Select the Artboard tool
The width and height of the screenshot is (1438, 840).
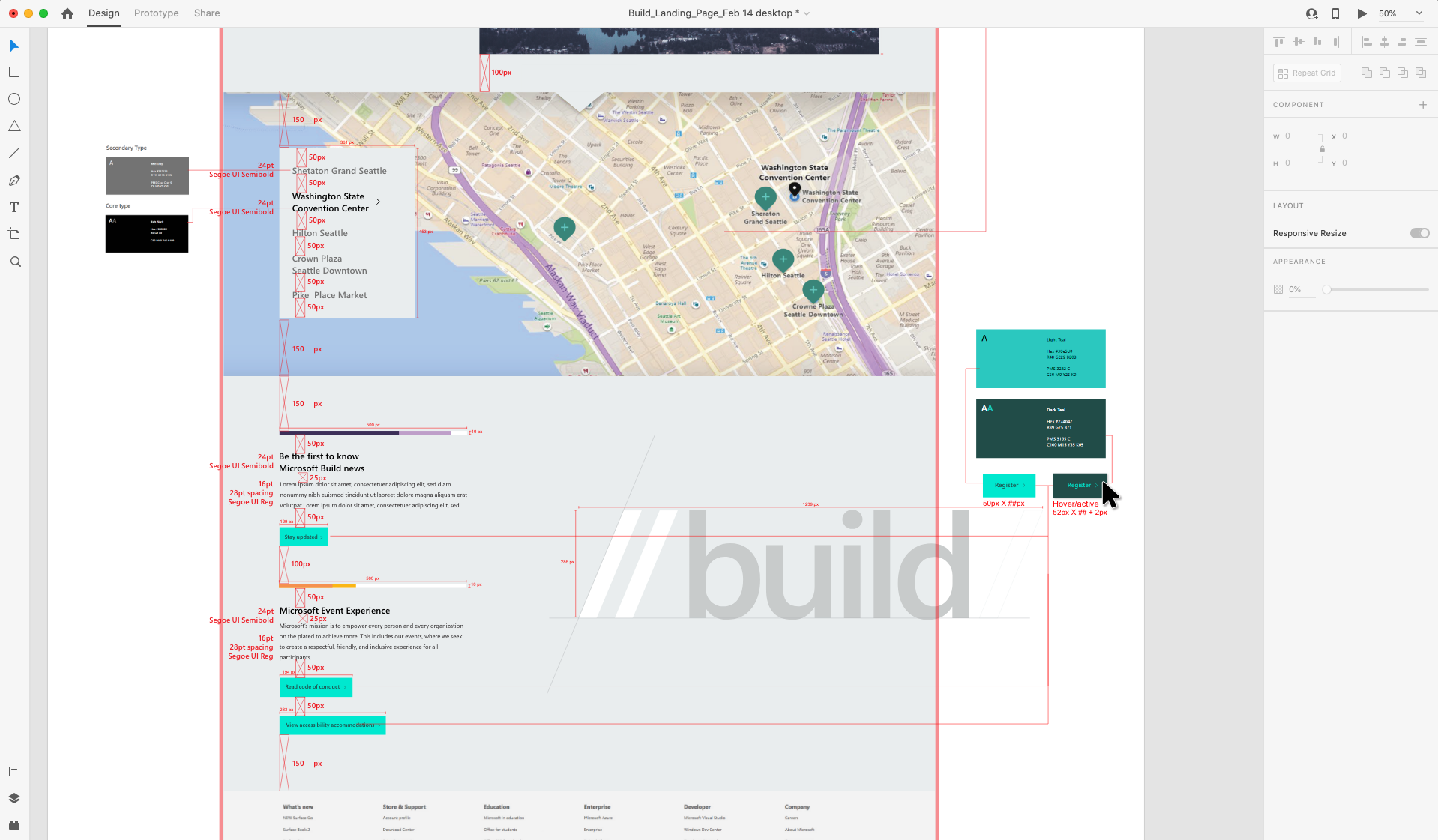pyautogui.click(x=14, y=234)
